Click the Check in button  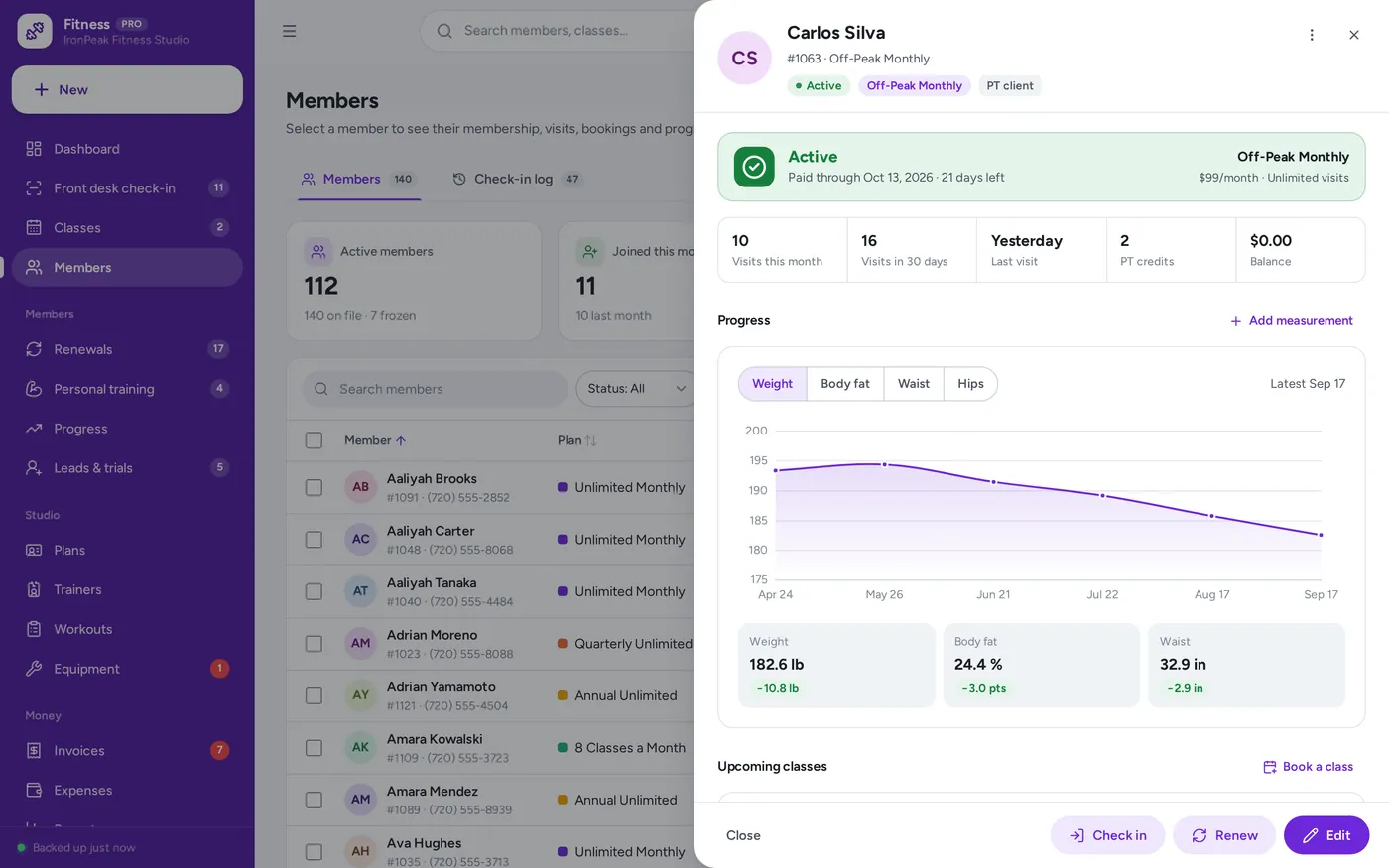coord(1107,835)
